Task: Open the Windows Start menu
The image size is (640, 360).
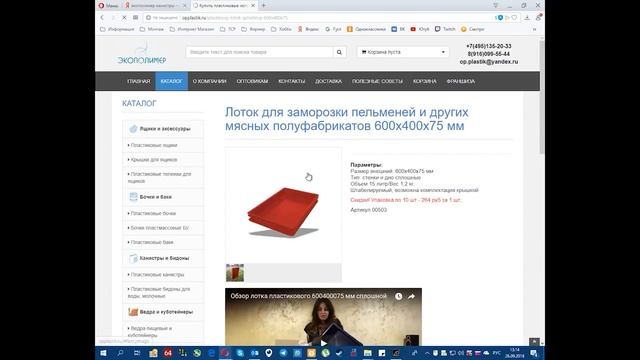Action: [103, 353]
